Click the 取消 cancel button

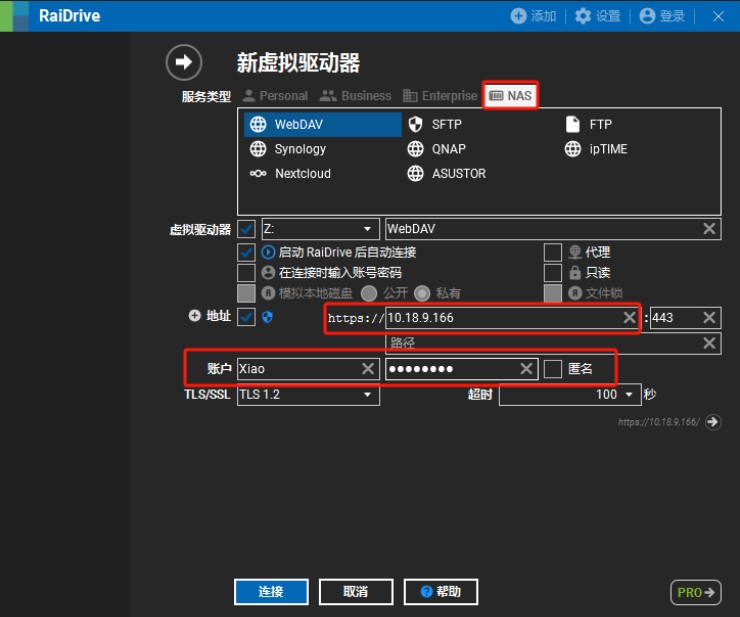click(x=356, y=592)
